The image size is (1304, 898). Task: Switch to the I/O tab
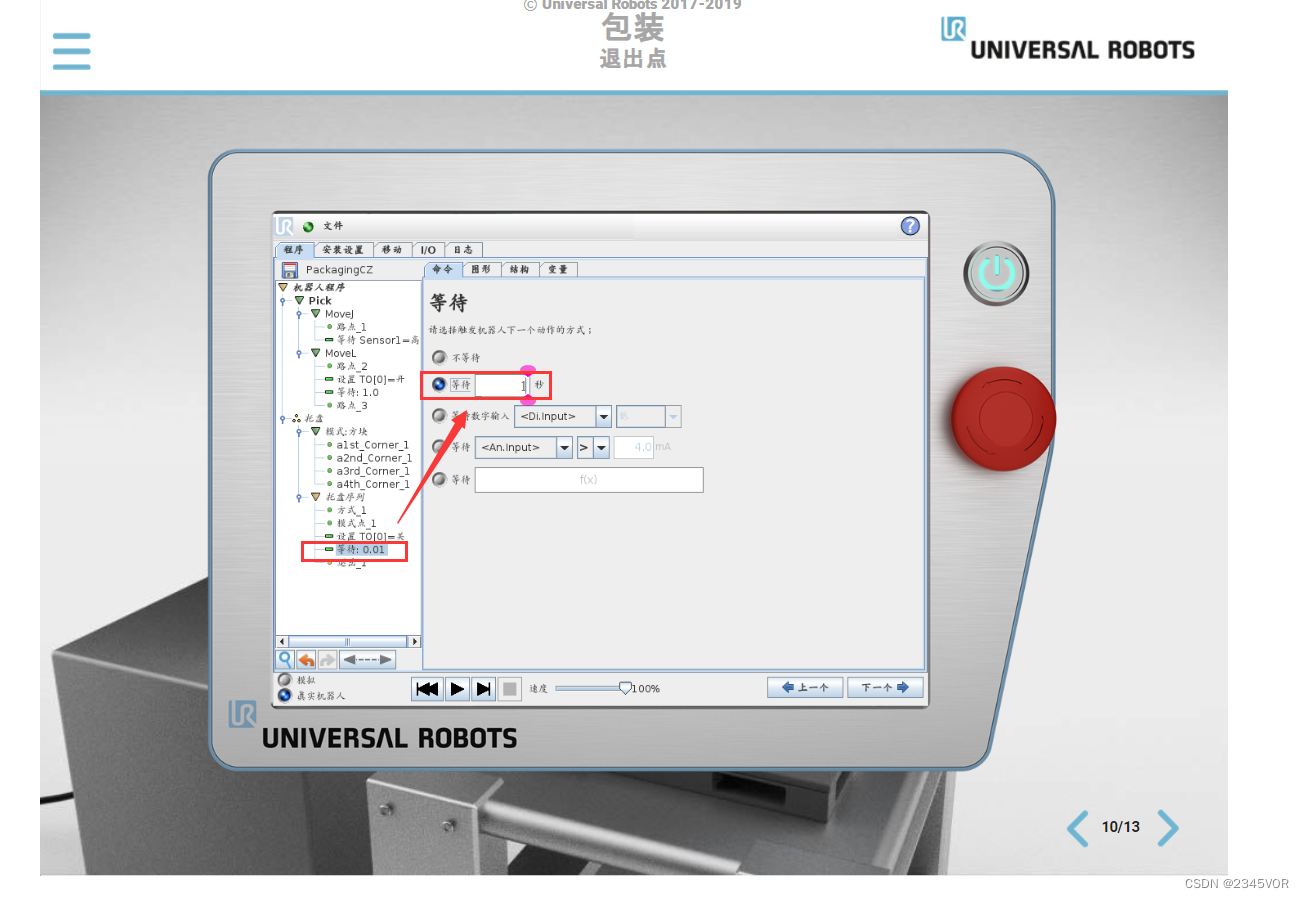[x=427, y=250]
